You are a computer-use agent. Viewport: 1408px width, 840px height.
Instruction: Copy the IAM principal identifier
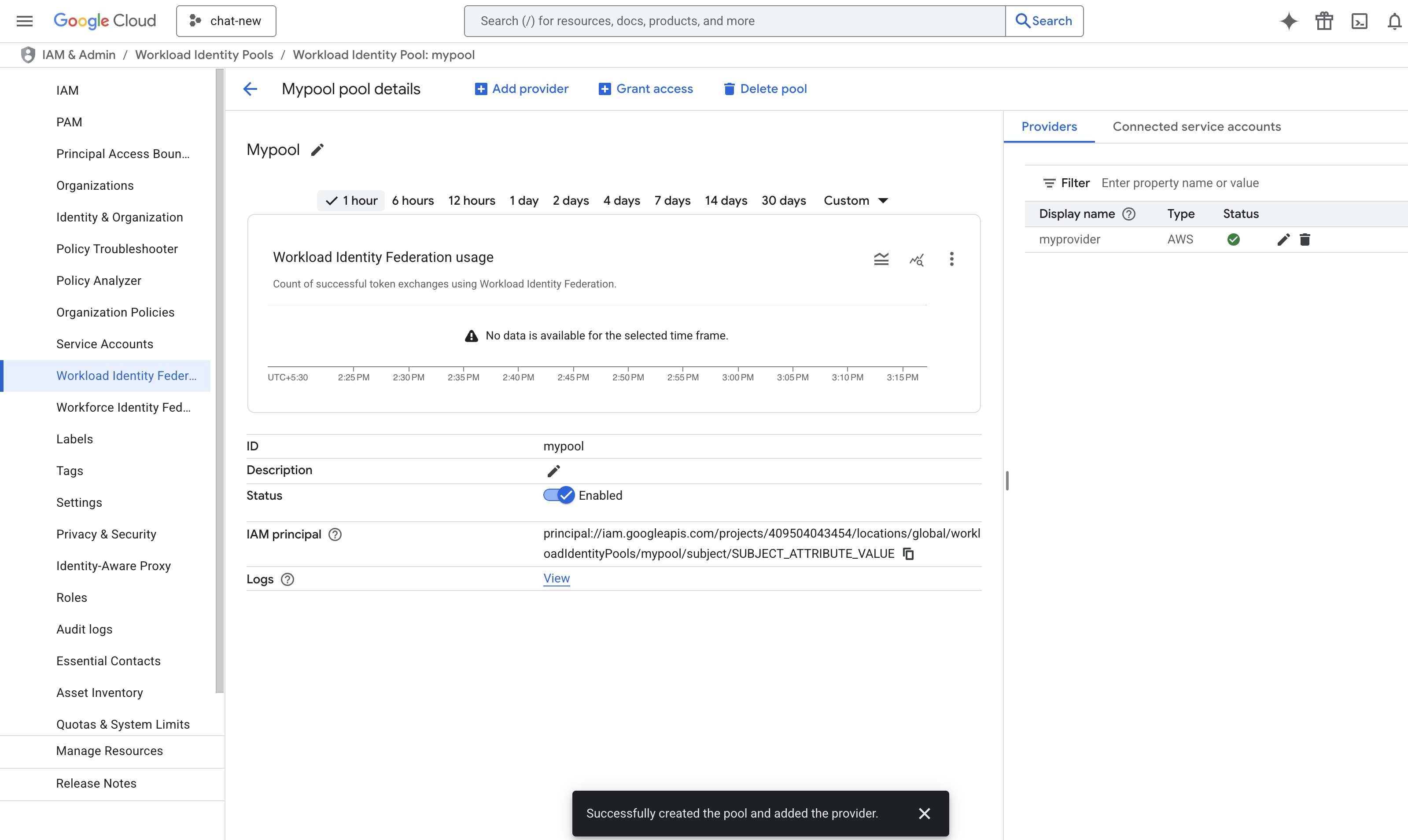(908, 553)
